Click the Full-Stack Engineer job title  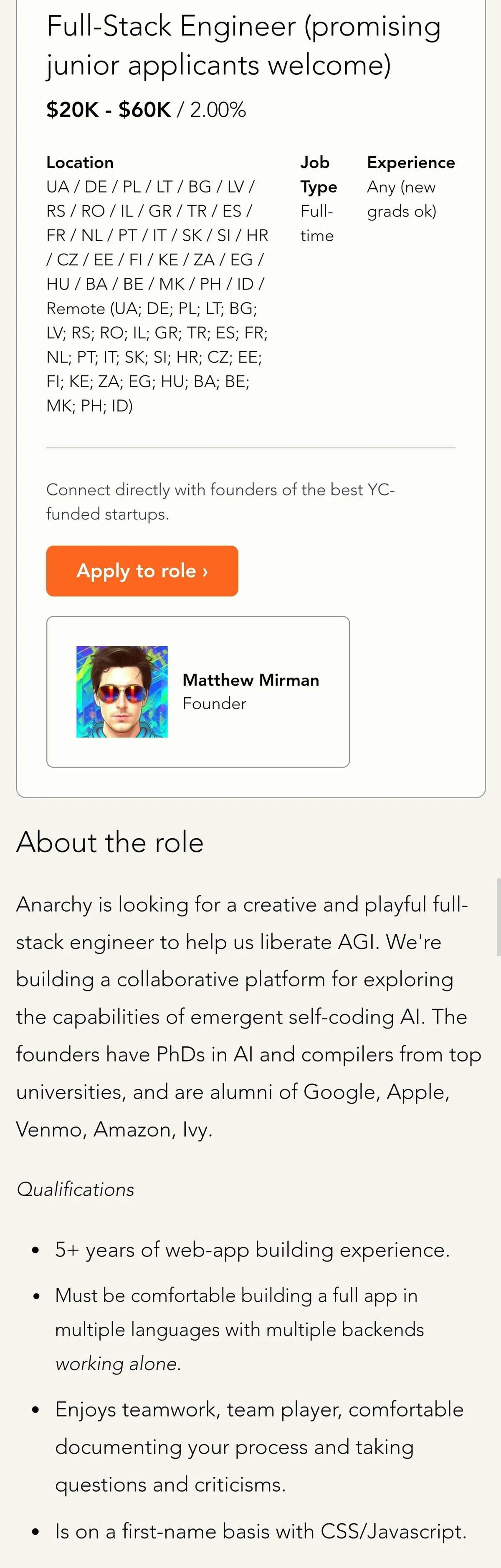[243, 45]
